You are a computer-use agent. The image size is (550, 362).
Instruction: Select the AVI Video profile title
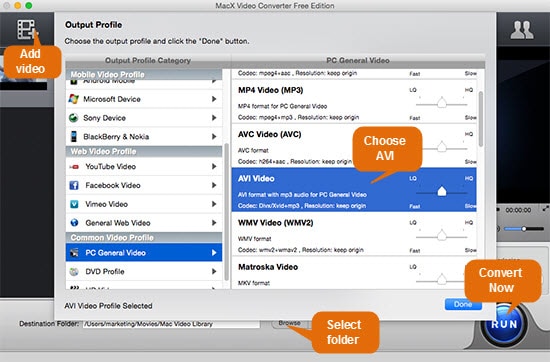256,179
